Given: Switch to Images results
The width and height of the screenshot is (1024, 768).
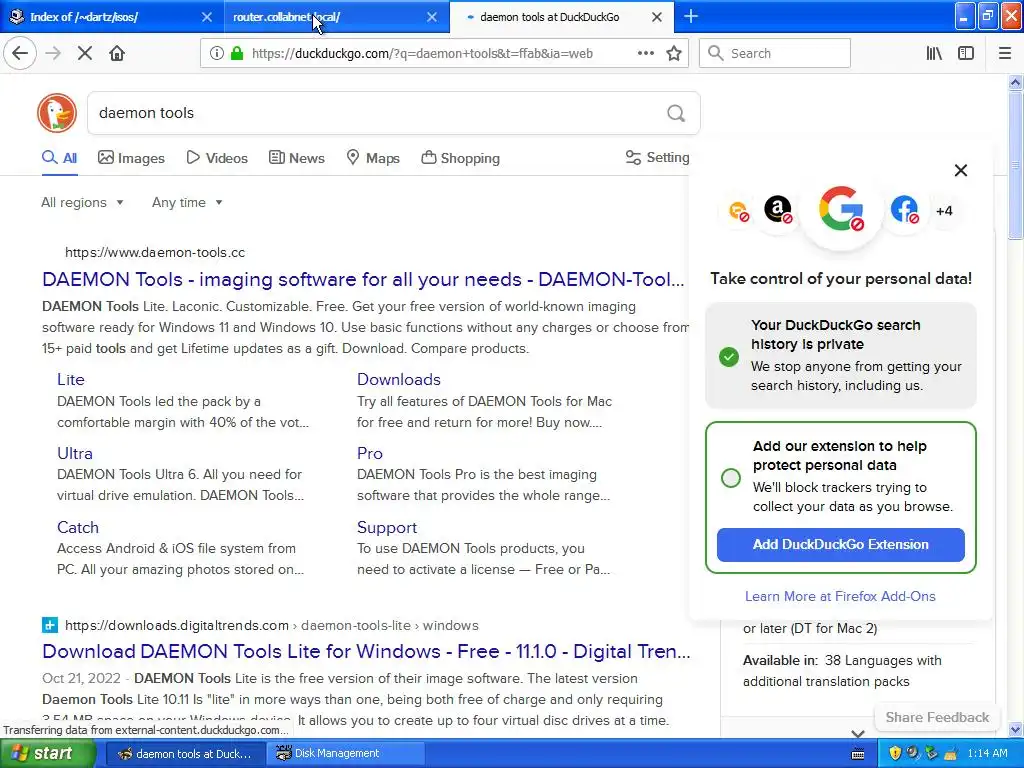Looking at the screenshot, I should 131,158.
